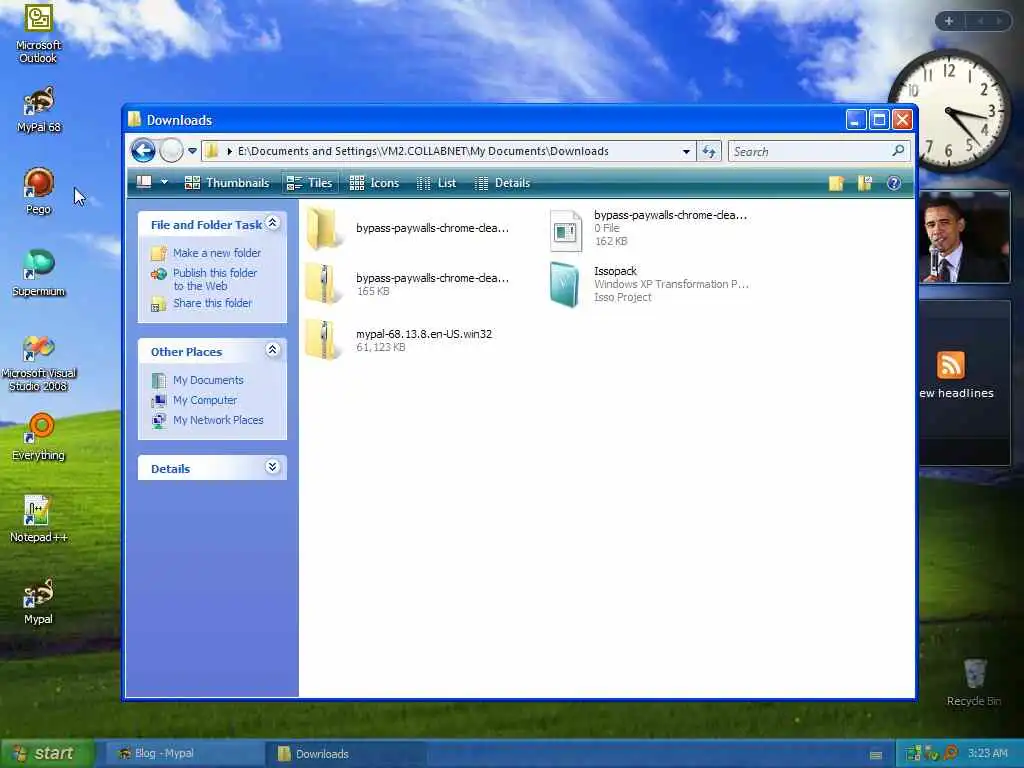Launch the MyPal 68 desktop shortcut
This screenshot has width=1024, height=768.
pyautogui.click(x=39, y=110)
